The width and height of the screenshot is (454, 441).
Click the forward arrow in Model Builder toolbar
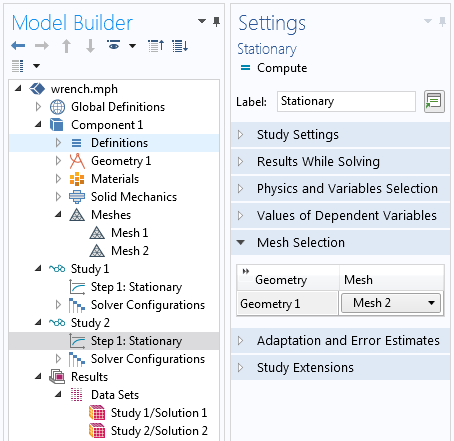click(x=42, y=46)
